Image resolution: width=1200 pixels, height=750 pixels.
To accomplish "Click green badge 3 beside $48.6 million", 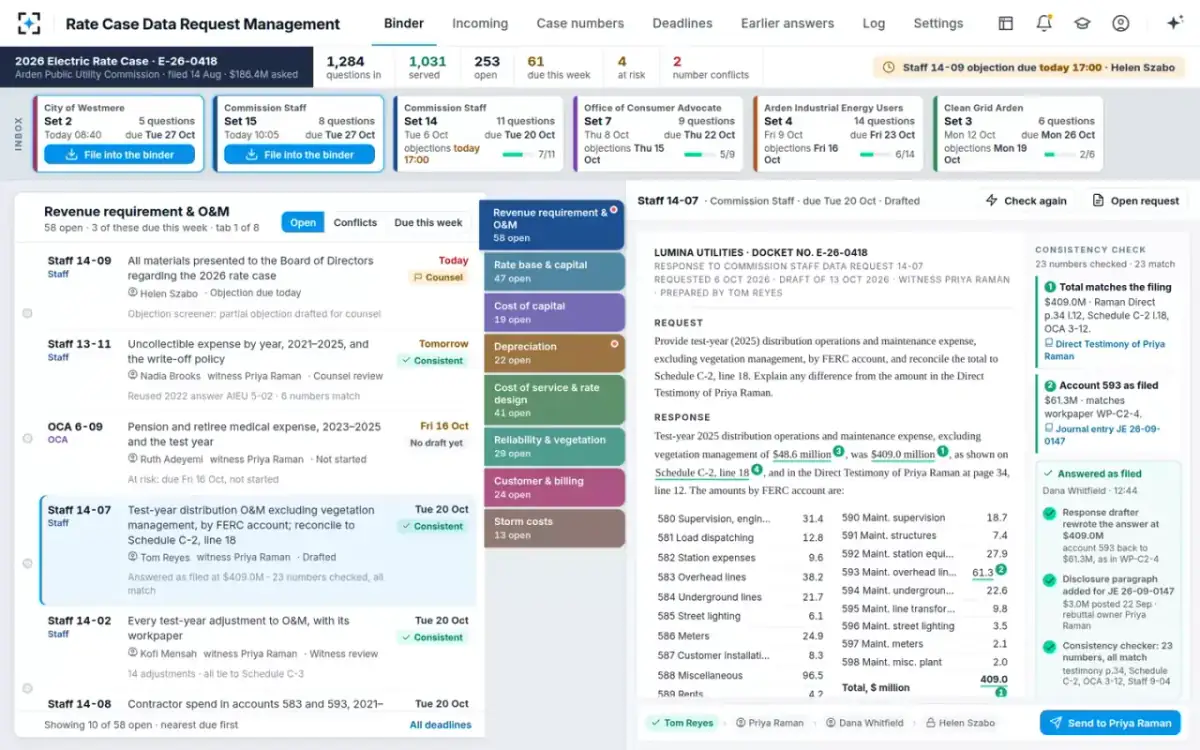I will (838, 451).
